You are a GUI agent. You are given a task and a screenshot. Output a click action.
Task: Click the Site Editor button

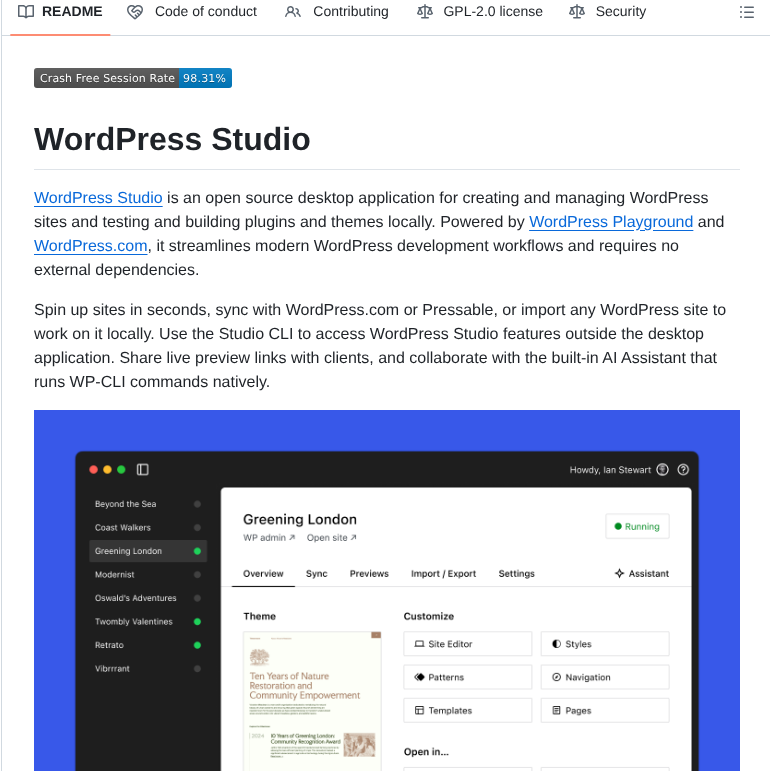click(x=468, y=644)
